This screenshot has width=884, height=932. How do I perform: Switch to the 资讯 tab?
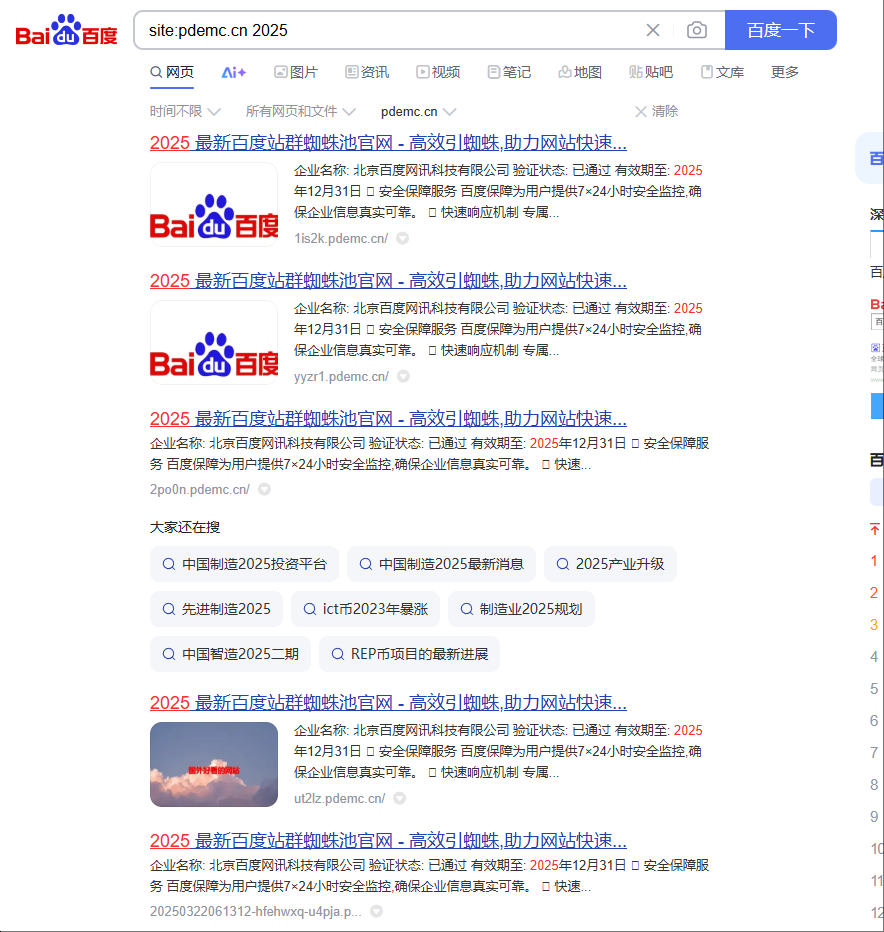point(367,73)
